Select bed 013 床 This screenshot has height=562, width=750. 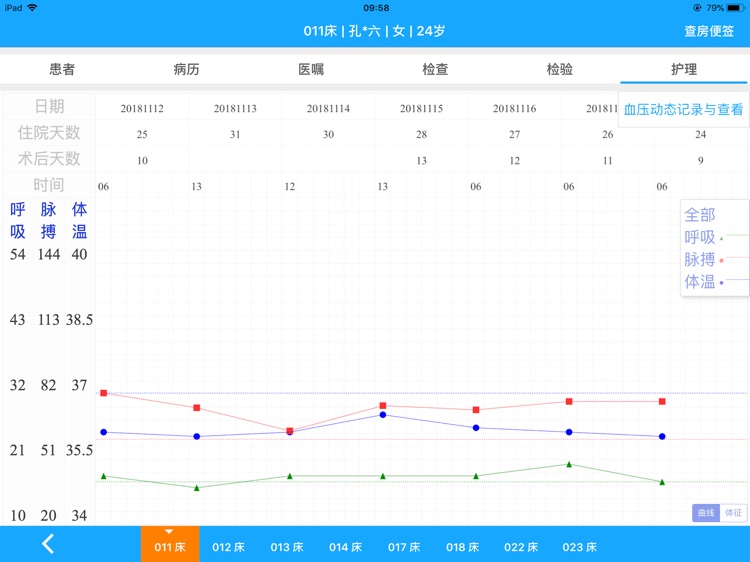(x=287, y=547)
